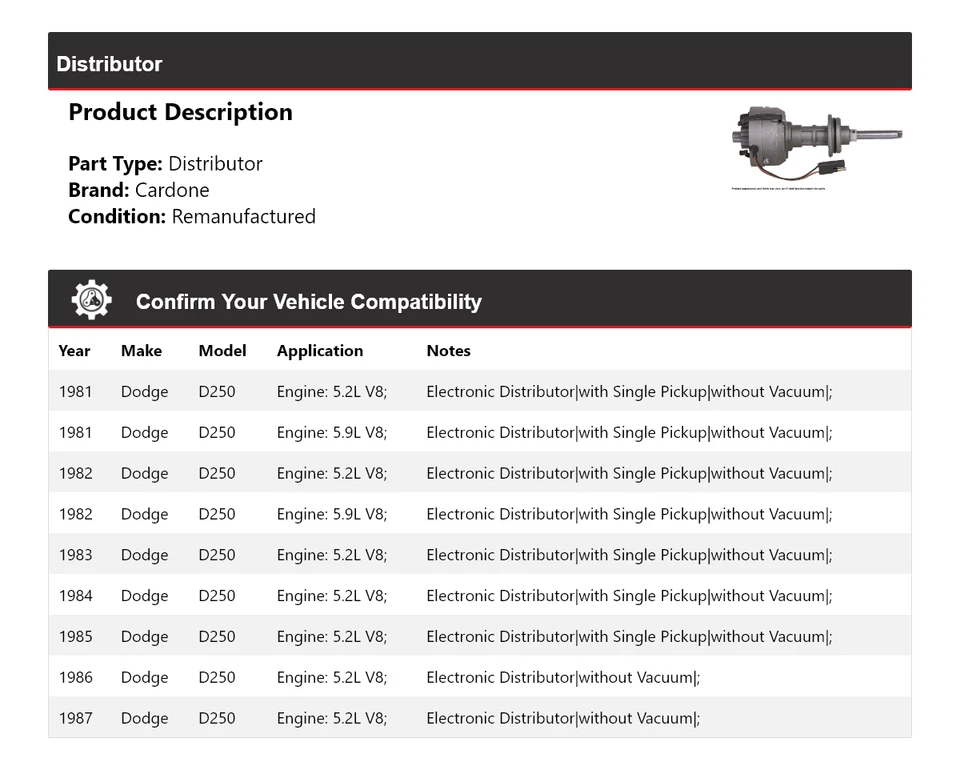Open the distributor product image
Image resolution: width=960 pixels, height=770 pixels.
click(x=817, y=148)
